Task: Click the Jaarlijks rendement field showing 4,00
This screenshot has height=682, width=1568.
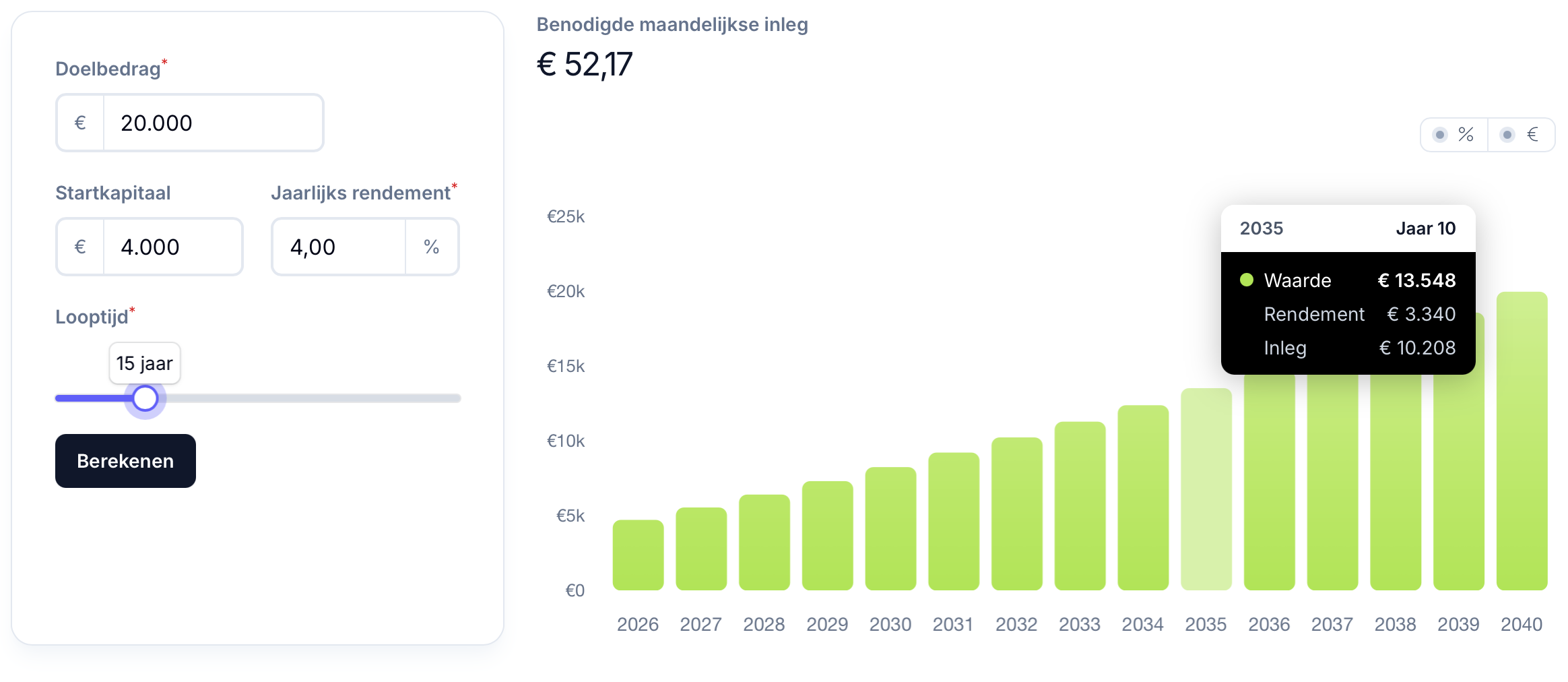Action: pos(338,247)
